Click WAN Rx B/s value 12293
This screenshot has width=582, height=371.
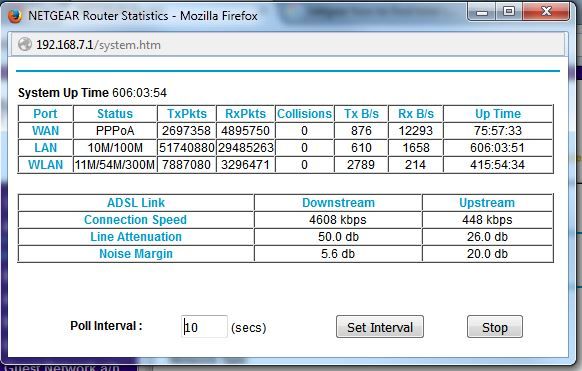416,131
